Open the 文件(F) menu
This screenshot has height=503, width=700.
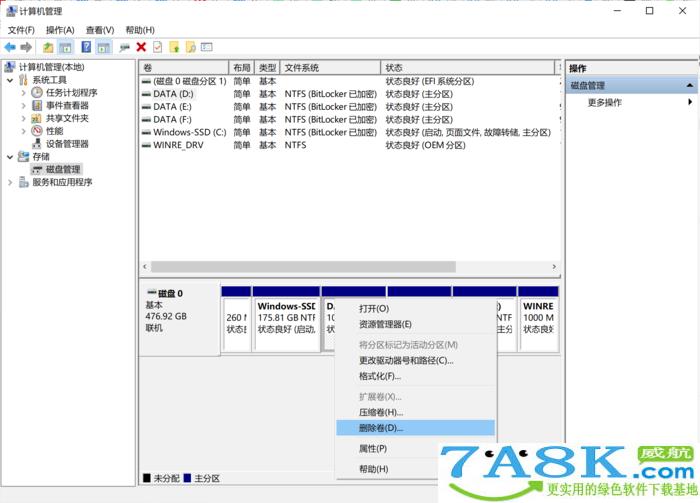click(21, 30)
